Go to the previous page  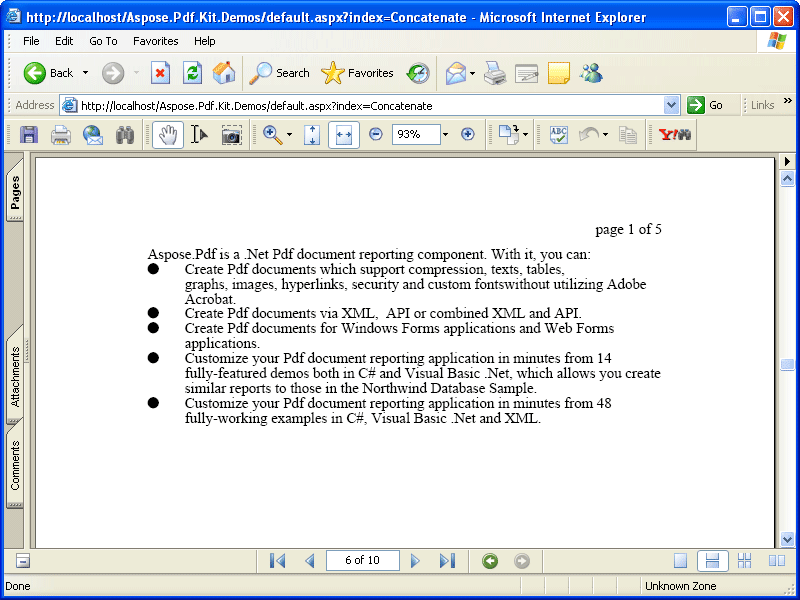310,561
